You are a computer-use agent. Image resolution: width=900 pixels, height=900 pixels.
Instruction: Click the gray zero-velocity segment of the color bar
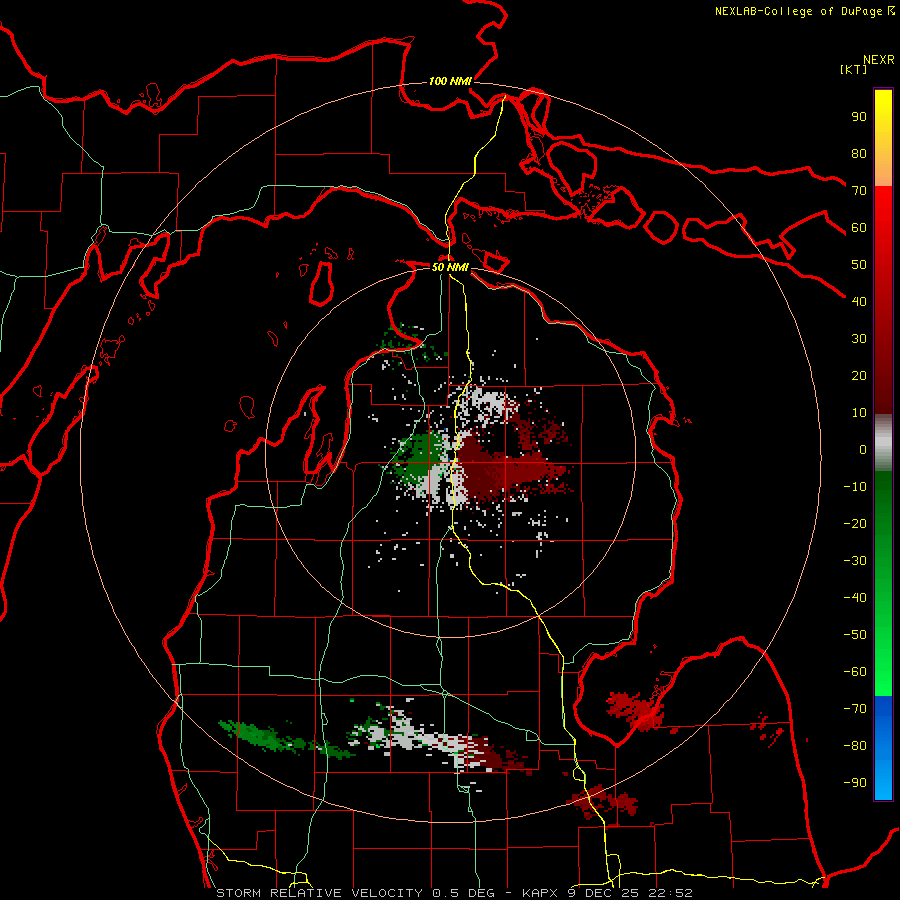[883, 443]
